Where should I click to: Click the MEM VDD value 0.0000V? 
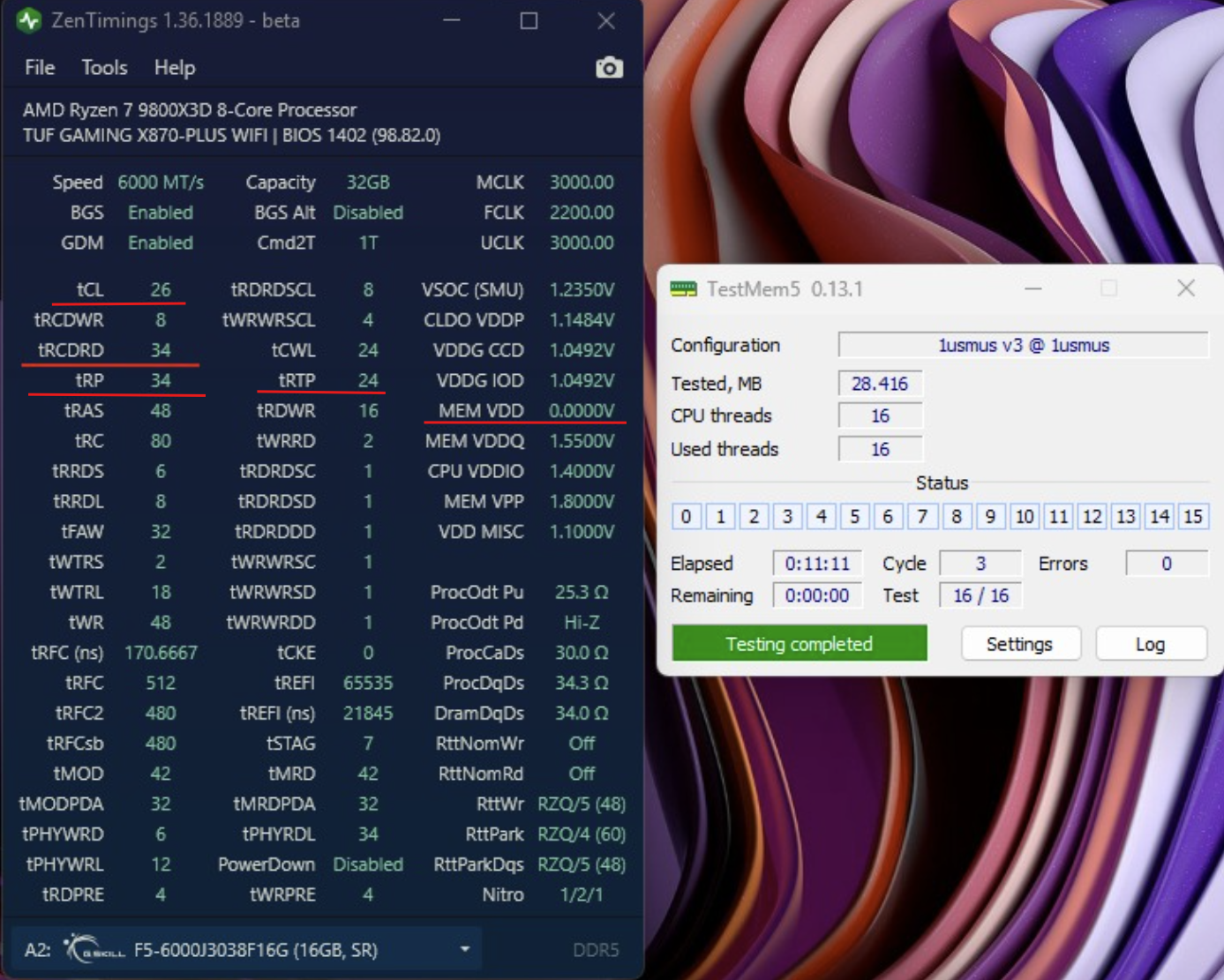[582, 411]
